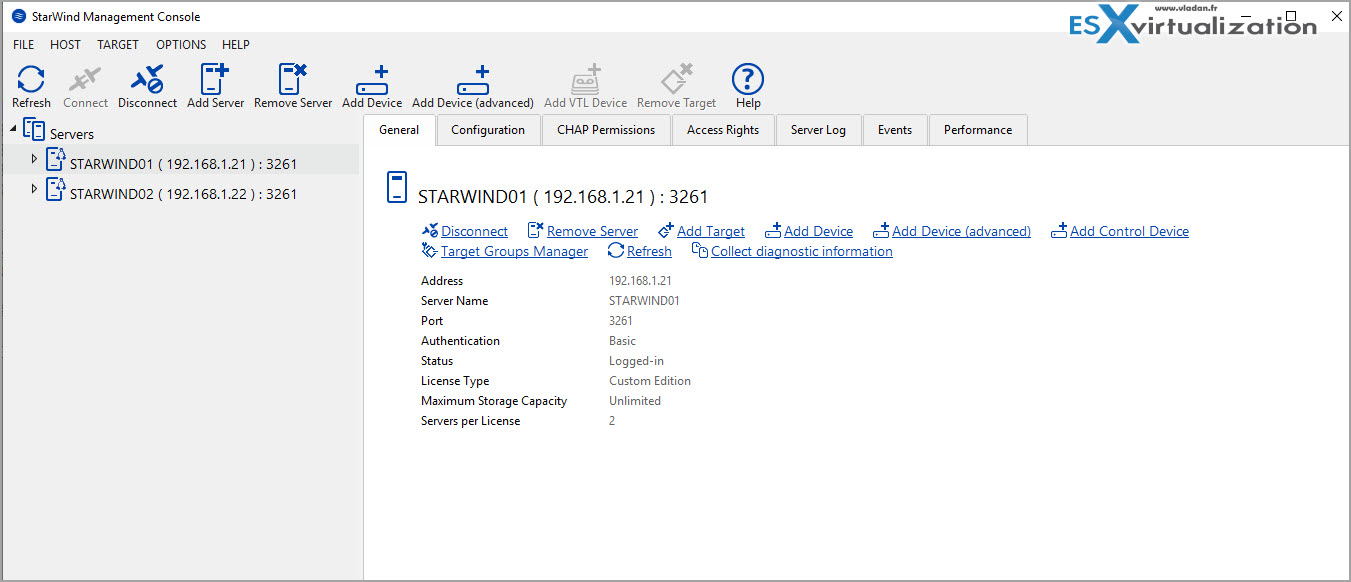
Task: Click the greyed Connect toolbar icon
Action: pyautogui.click(x=85, y=80)
